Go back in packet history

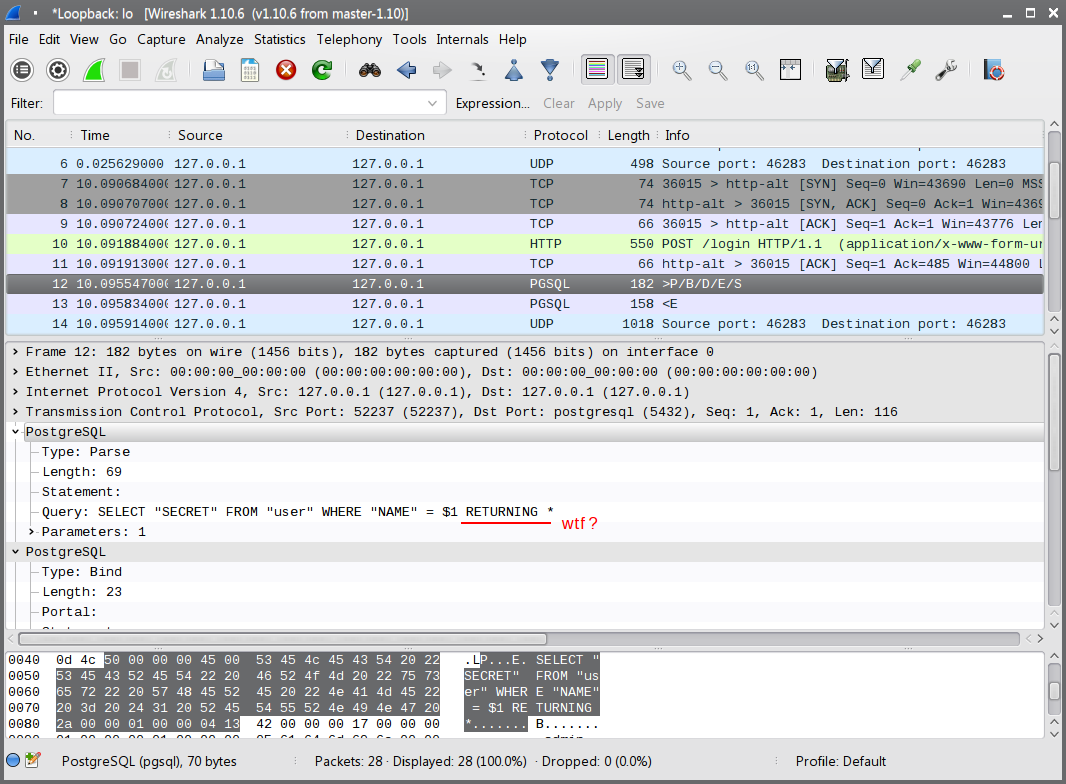[406, 69]
